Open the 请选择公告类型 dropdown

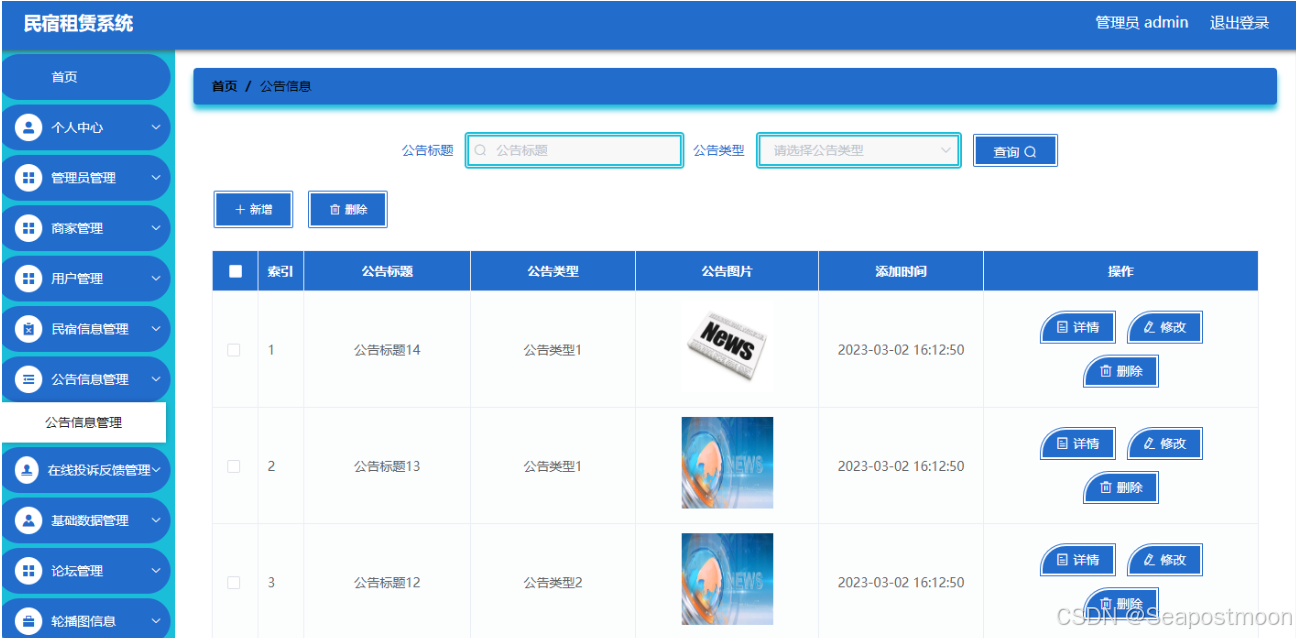coord(857,150)
